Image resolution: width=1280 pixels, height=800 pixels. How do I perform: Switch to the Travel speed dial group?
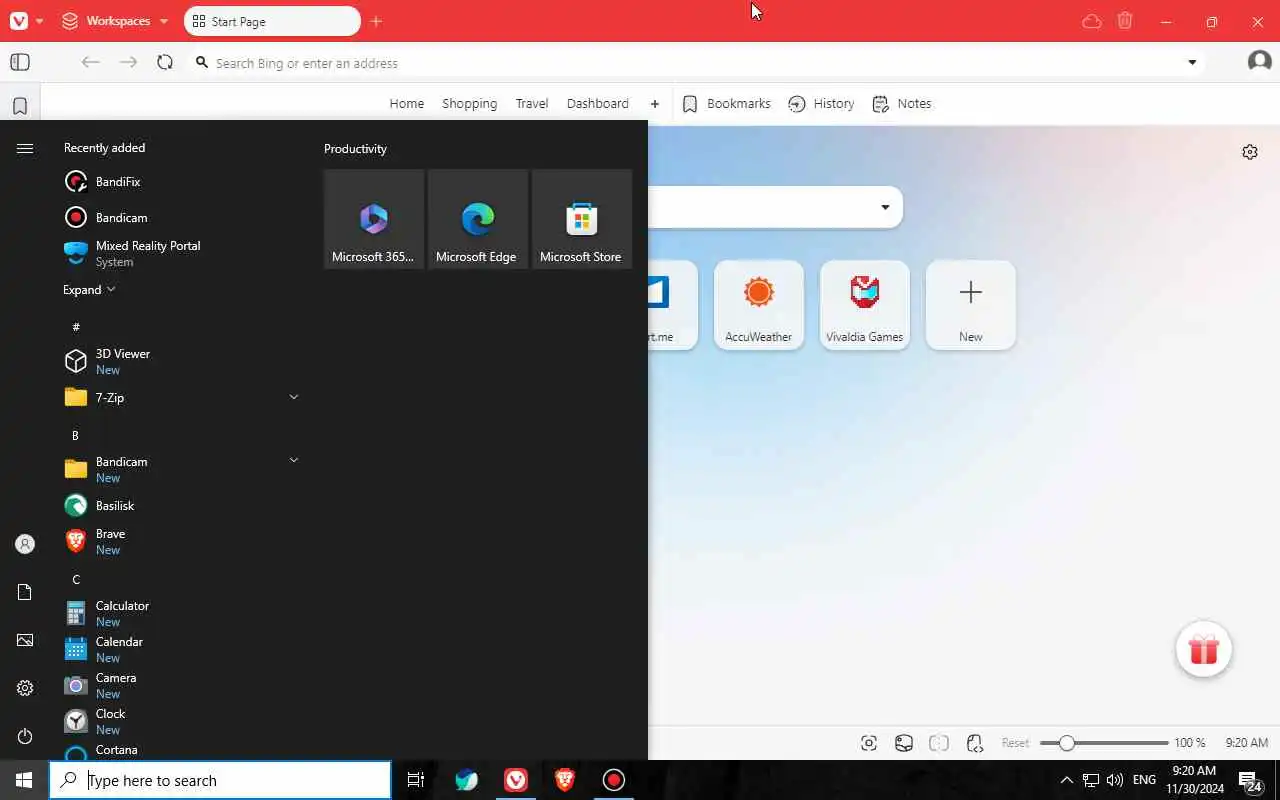[532, 104]
